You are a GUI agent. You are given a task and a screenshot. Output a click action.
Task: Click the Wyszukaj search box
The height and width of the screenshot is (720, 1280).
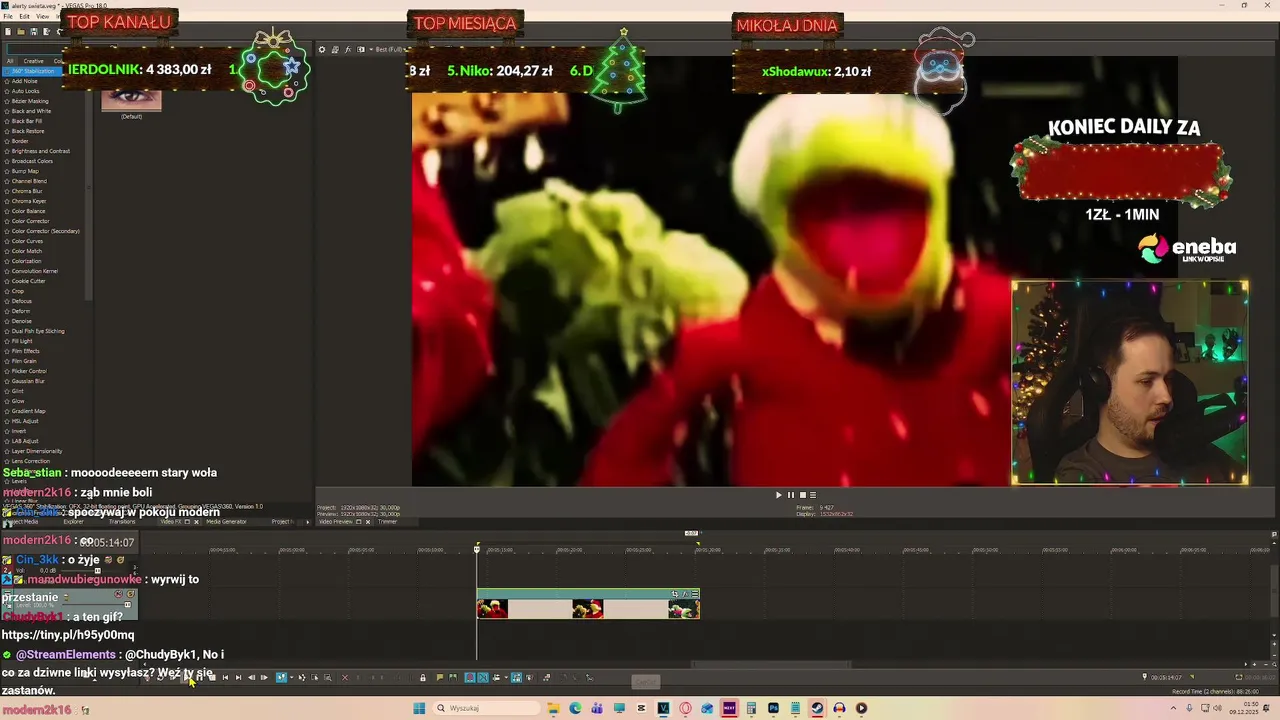tap(486, 708)
